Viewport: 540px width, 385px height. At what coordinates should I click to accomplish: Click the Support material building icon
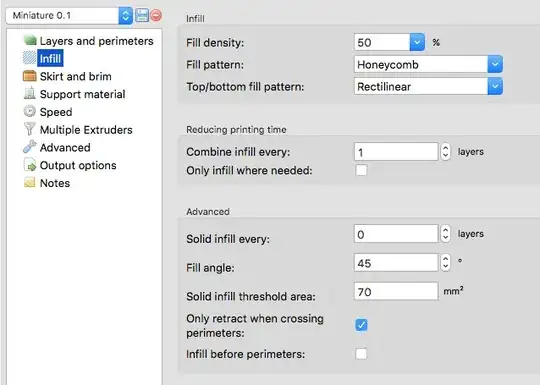tap(30, 93)
